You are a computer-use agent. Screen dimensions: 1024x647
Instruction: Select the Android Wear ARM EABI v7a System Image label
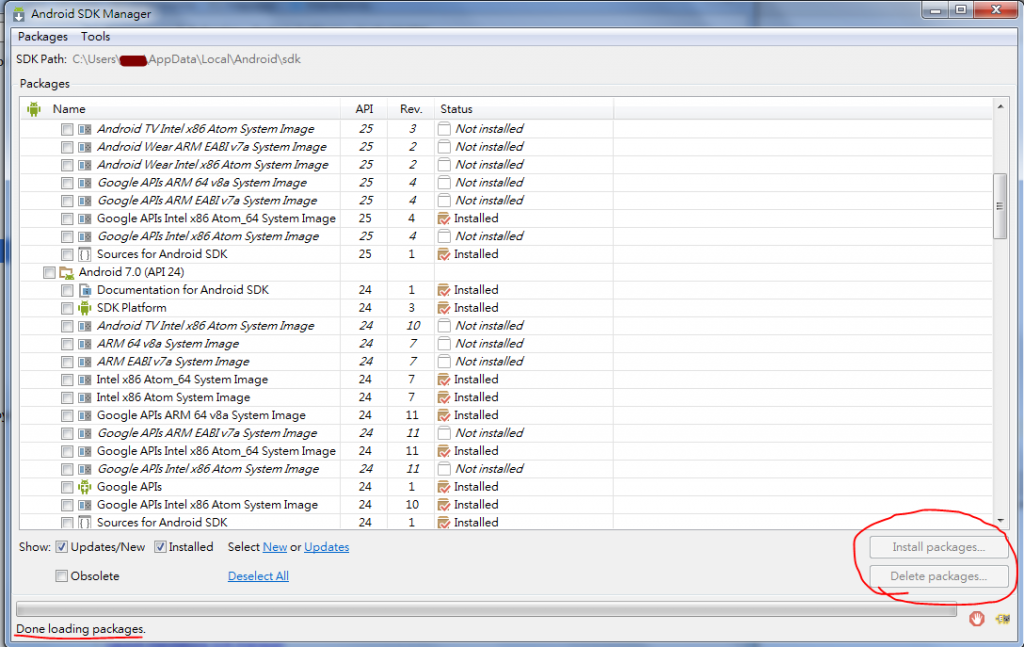212,147
